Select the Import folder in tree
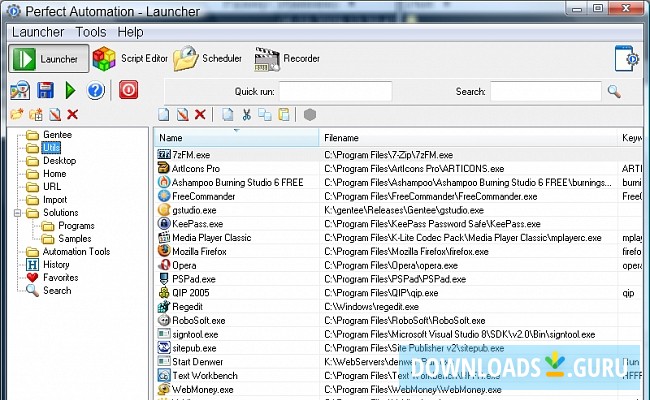 click(55, 200)
